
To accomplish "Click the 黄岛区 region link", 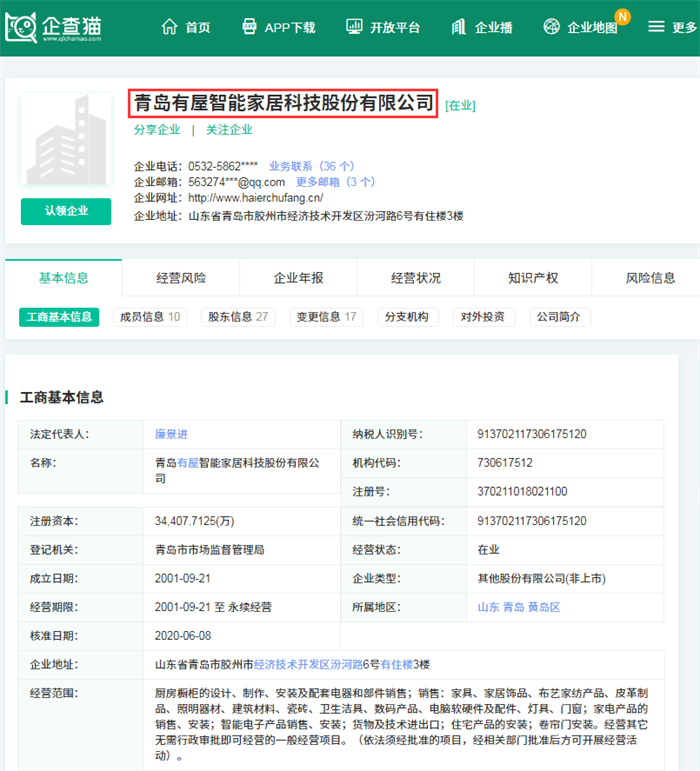I will 544,607.
